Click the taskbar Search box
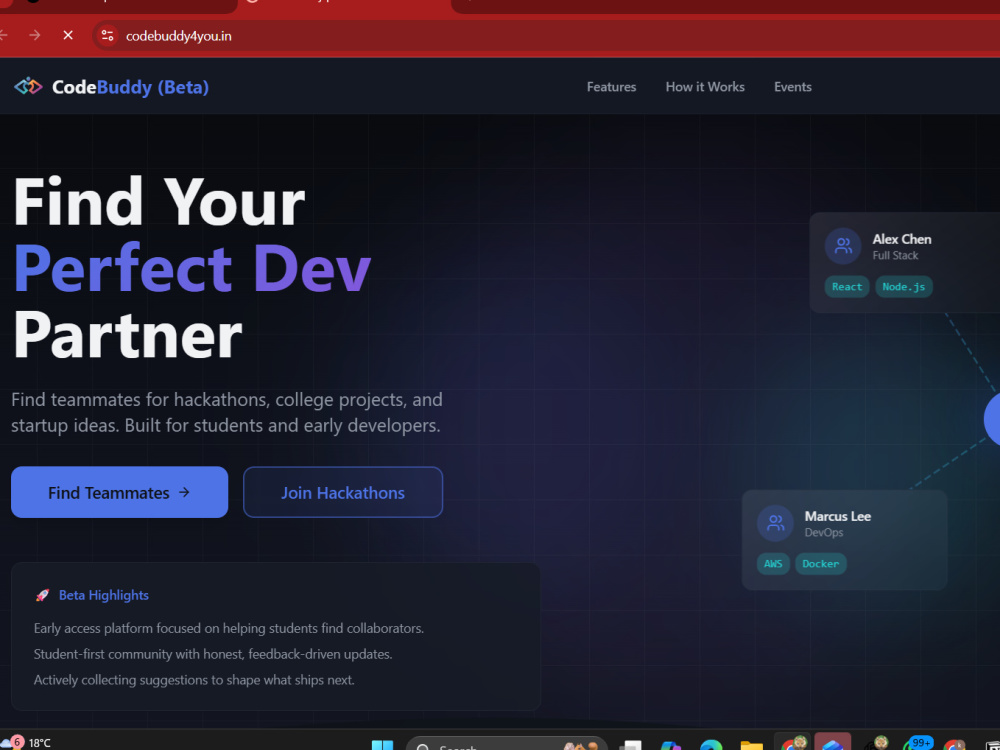Image resolution: width=1000 pixels, height=750 pixels. 507,745
